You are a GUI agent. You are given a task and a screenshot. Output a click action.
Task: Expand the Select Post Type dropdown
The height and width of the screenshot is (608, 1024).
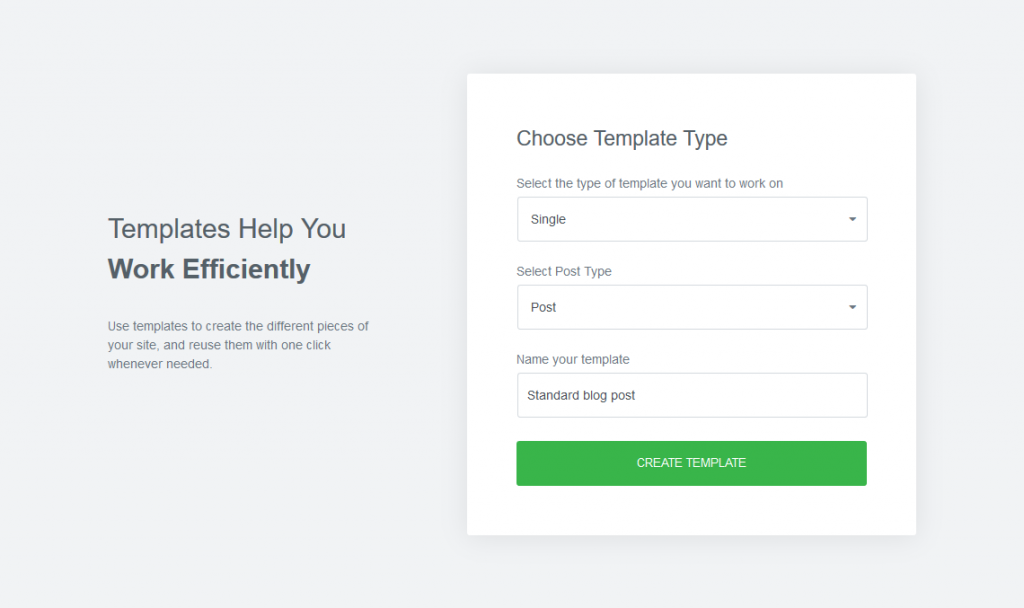click(x=691, y=307)
